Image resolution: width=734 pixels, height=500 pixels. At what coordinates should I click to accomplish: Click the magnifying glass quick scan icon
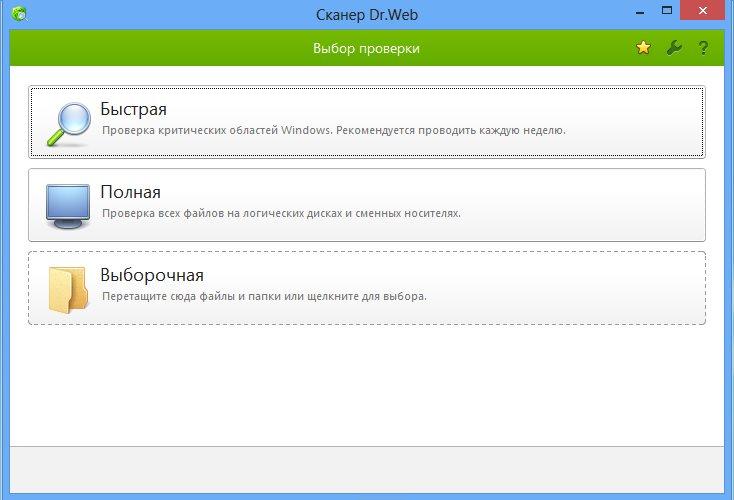pyautogui.click(x=68, y=124)
